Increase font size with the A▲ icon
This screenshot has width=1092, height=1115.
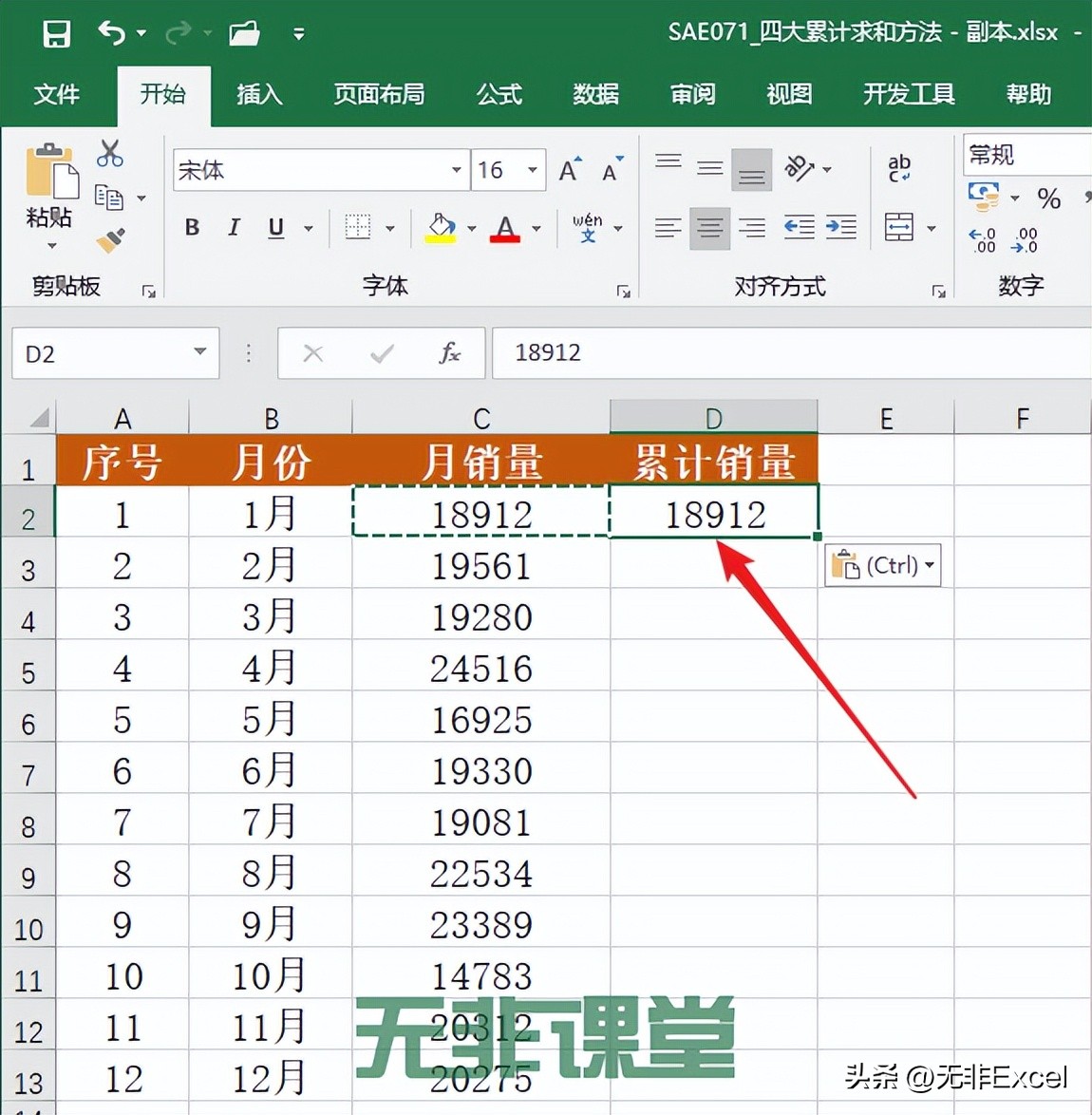point(568,169)
